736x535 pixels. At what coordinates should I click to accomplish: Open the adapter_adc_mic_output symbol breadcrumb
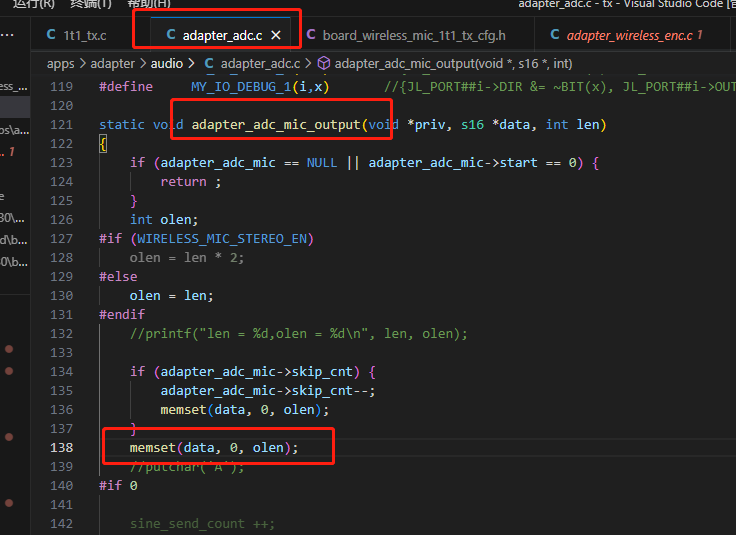(x=453, y=63)
